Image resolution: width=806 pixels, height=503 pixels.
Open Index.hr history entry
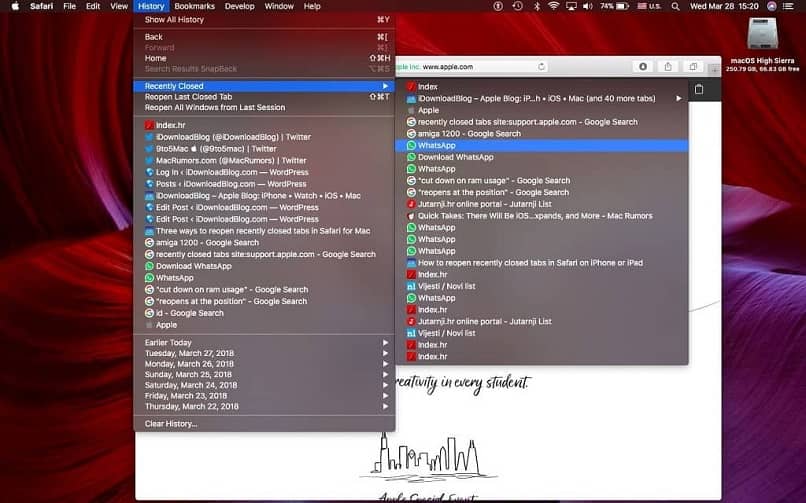[264, 125]
